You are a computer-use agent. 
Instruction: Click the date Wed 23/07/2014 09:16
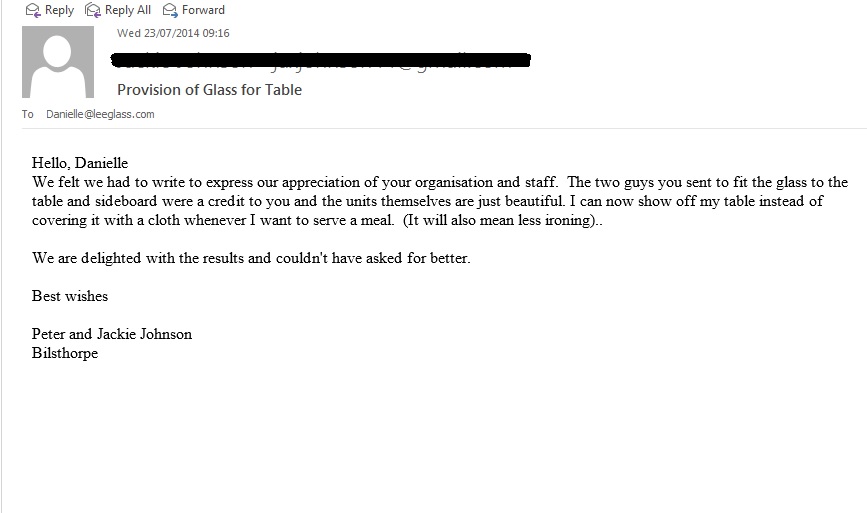tap(173, 33)
